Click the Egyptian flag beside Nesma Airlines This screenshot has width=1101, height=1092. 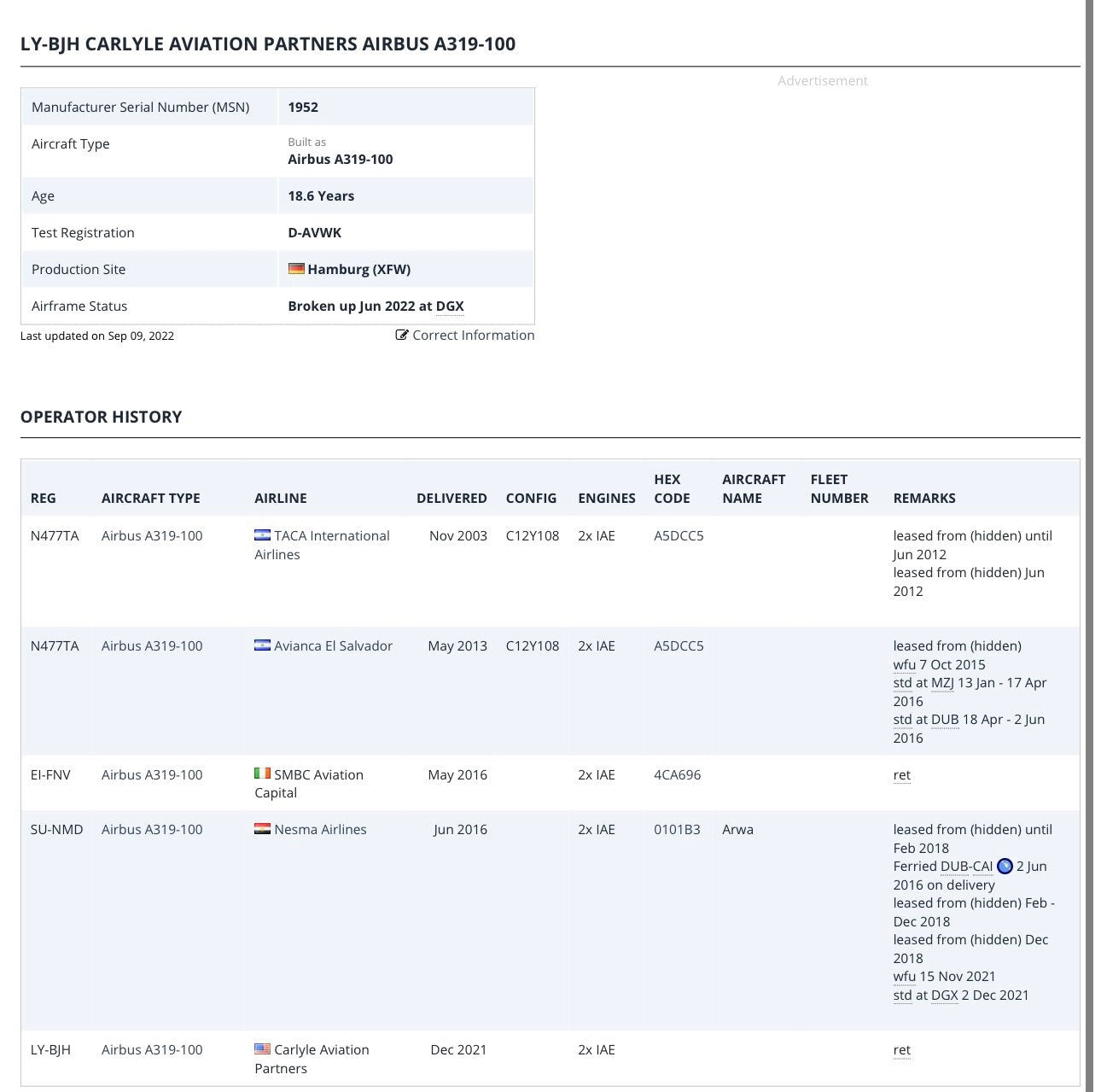click(x=262, y=829)
